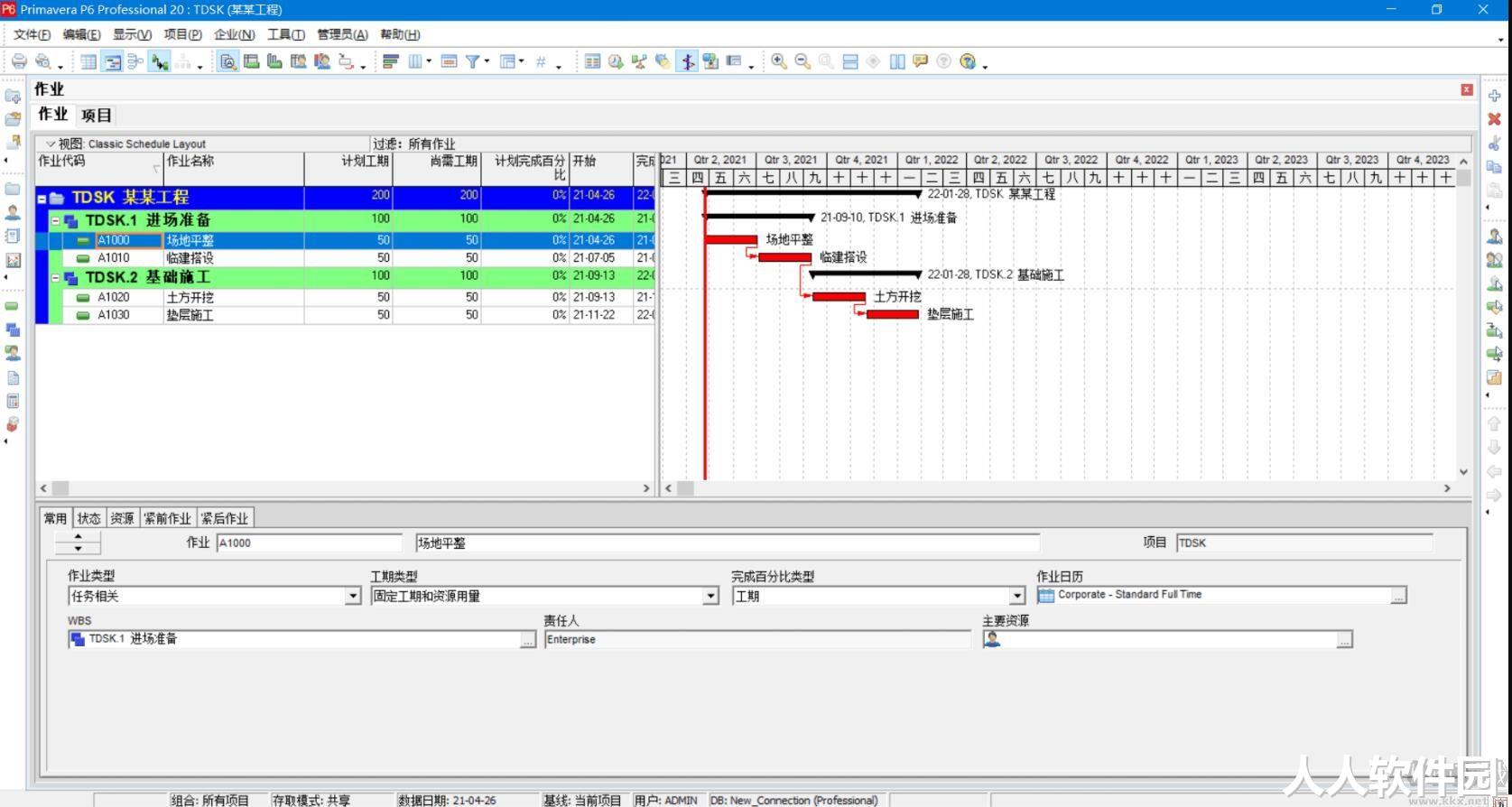Click the 作业 ID input field A1000
The height and width of the screenshot is (807, 1512).
309,543
